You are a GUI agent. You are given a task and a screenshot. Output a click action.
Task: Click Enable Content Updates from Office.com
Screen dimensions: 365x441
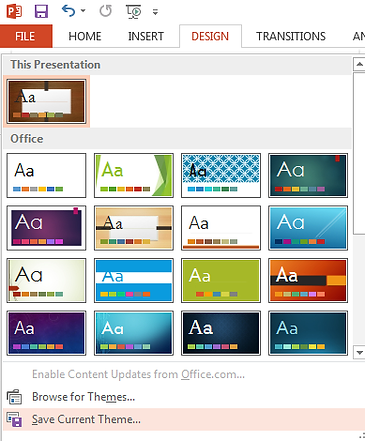pyautogui.click(x=138, y=374)
